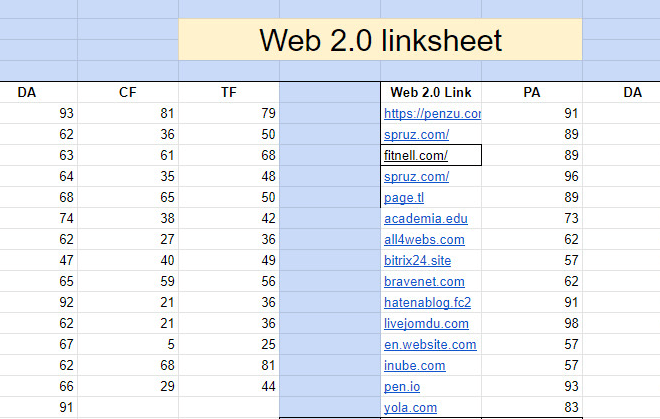Select DA cell with value 47
The image size is (660, 419).
(x=39, y=261)
